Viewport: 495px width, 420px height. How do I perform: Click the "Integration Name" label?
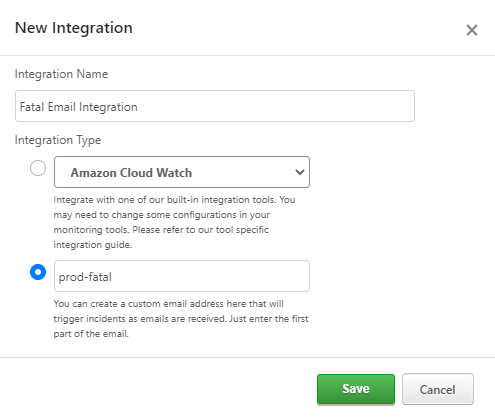[61, 74]
